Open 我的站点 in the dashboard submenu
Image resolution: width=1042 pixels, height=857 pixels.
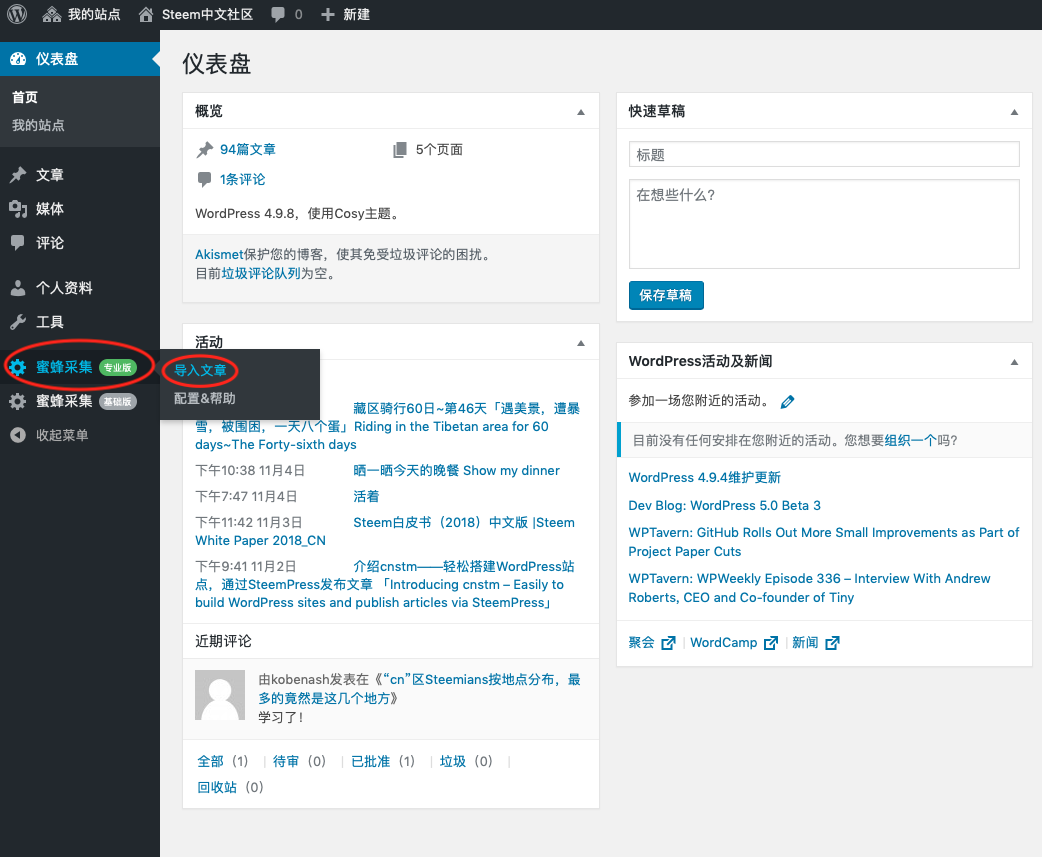pyautogui.click(x=38, y=125)
